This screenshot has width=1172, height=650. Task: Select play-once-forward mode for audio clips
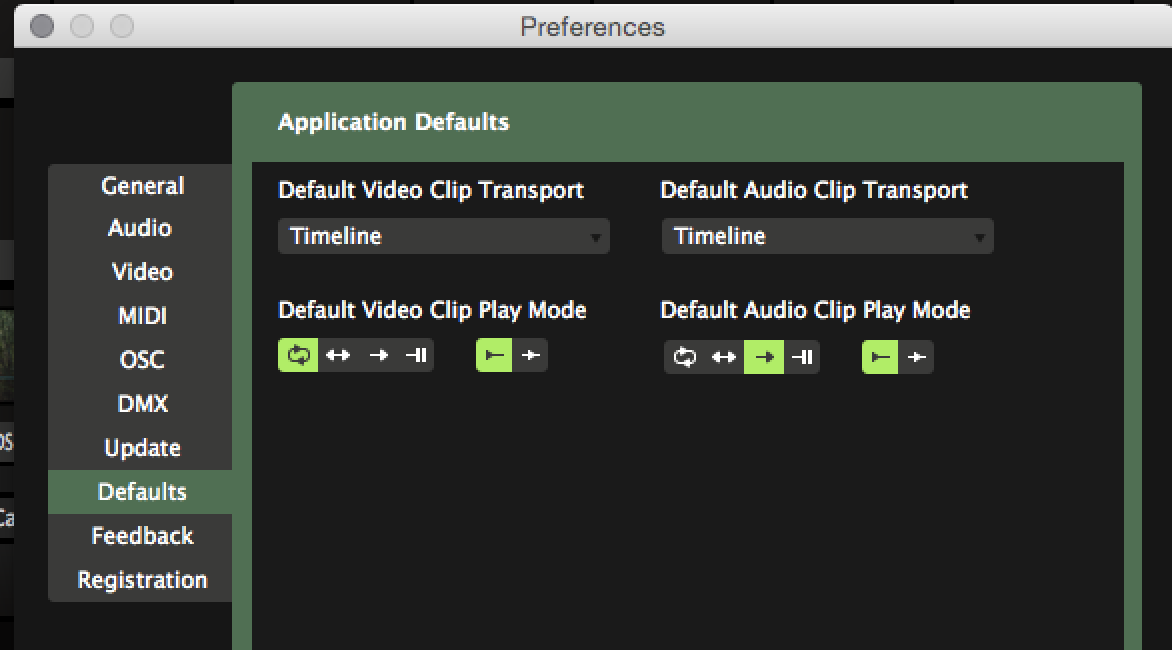[x=764, y=357]
